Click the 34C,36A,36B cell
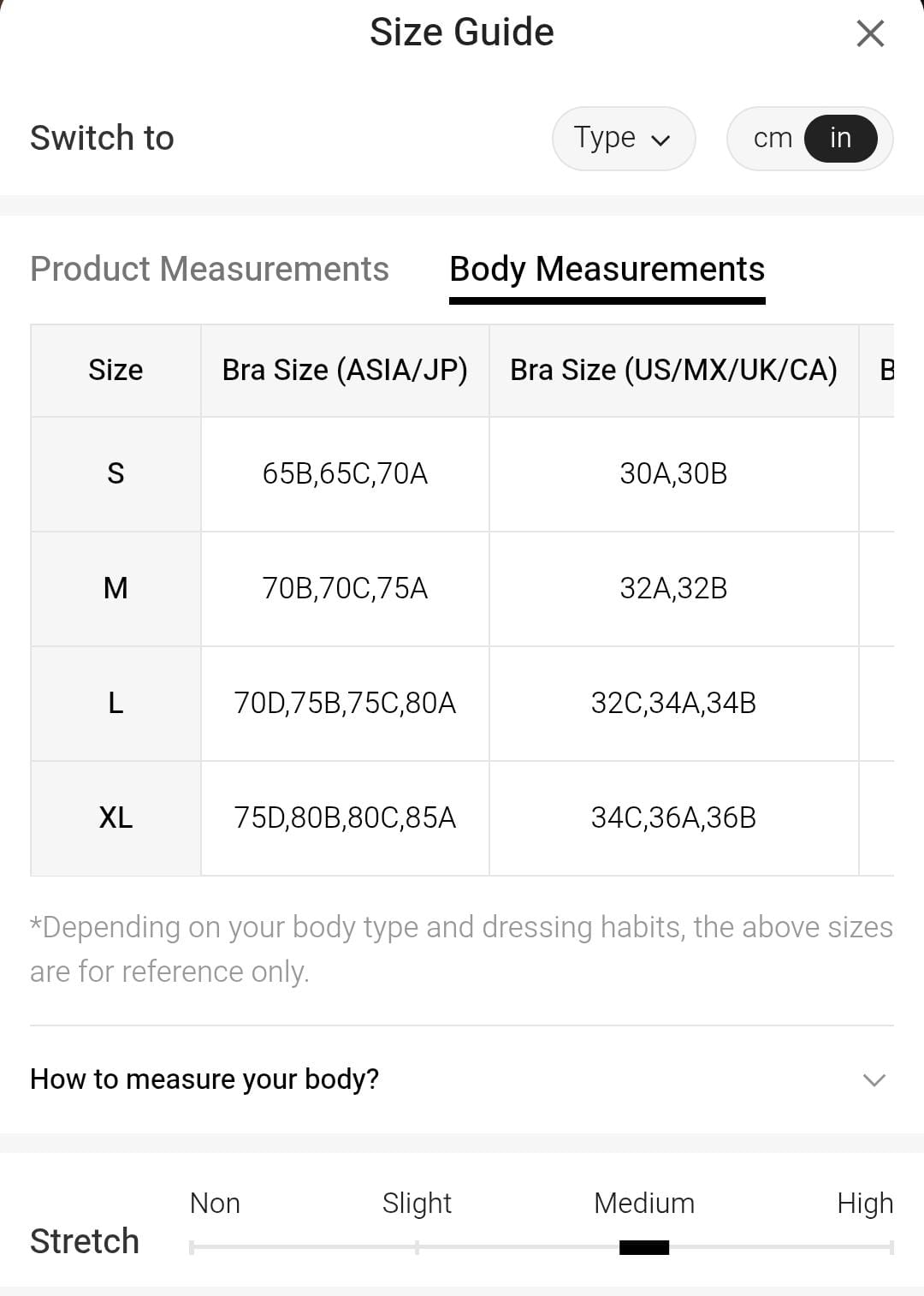 click(673, 817)
